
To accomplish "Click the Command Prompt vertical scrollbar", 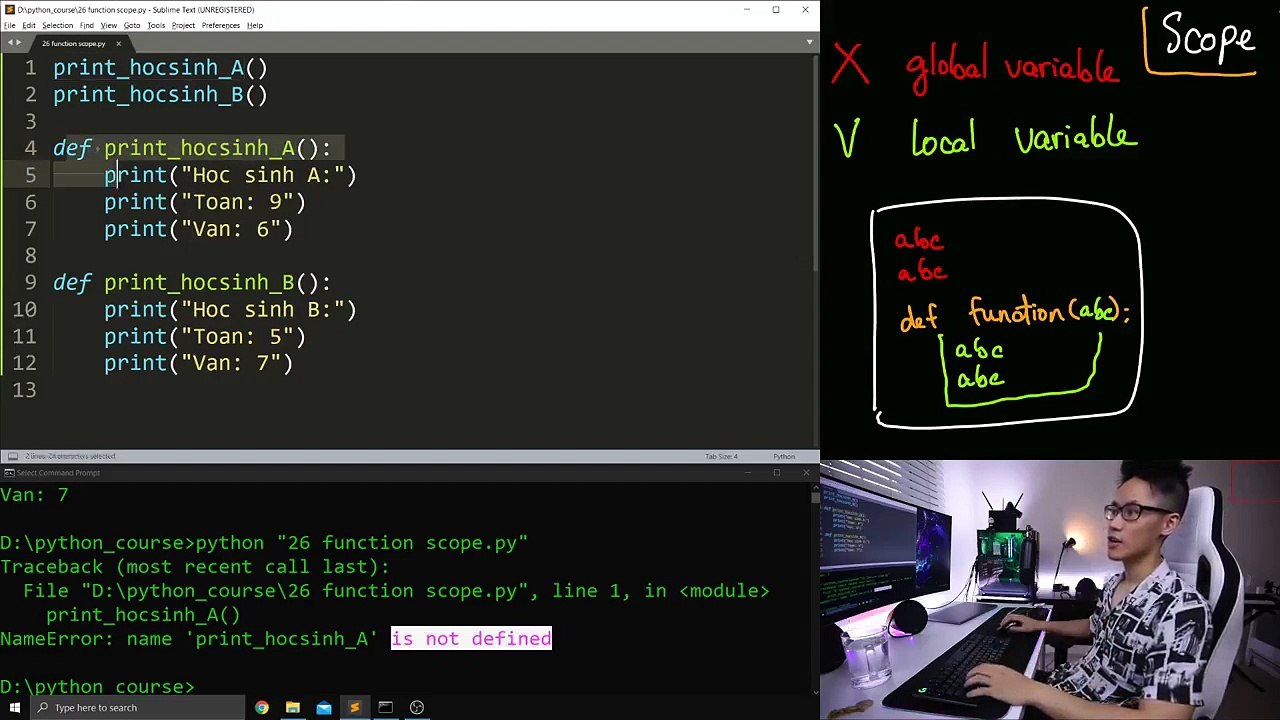I will [814, 588].
